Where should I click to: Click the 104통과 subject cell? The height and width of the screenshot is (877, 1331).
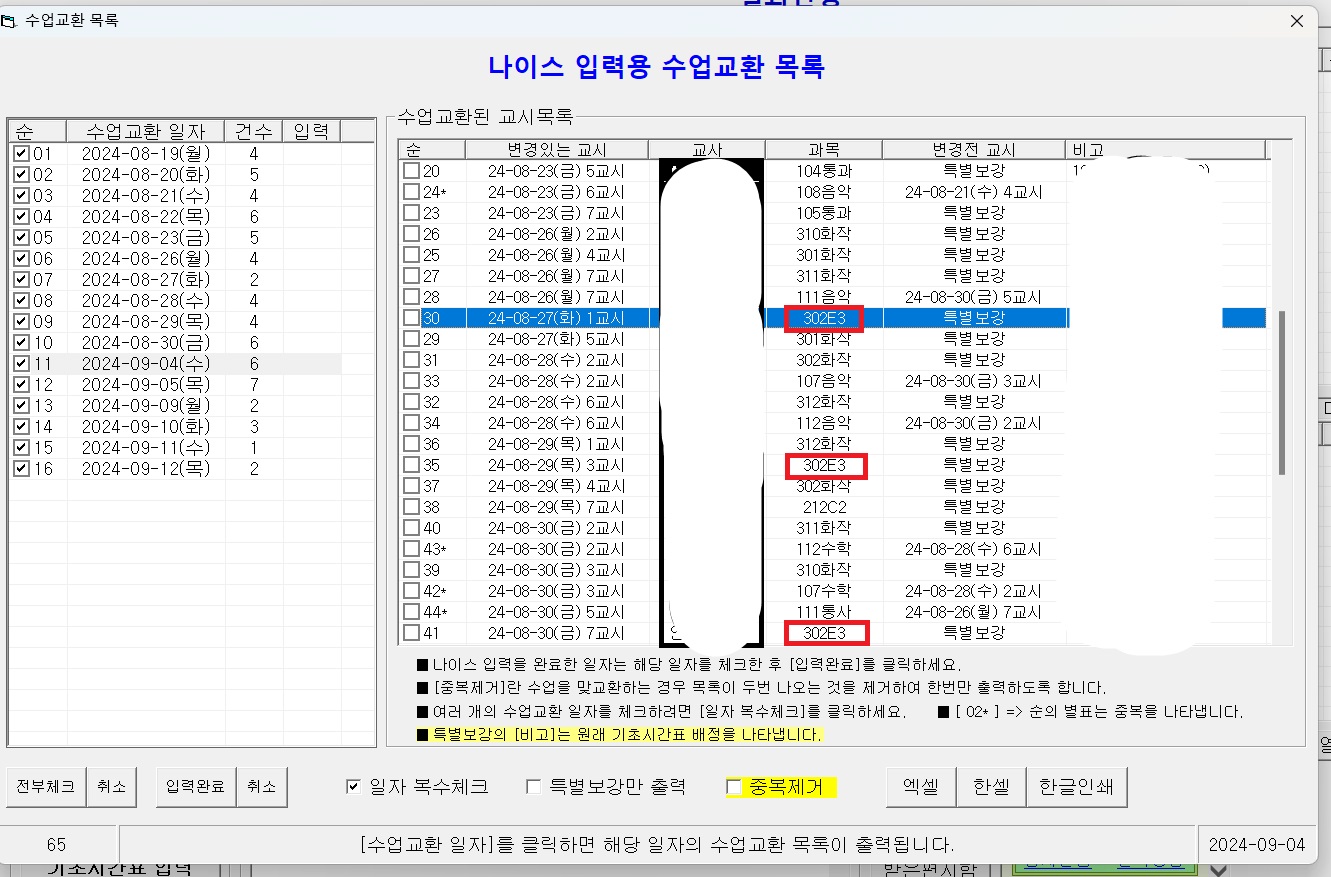(824, 171)
